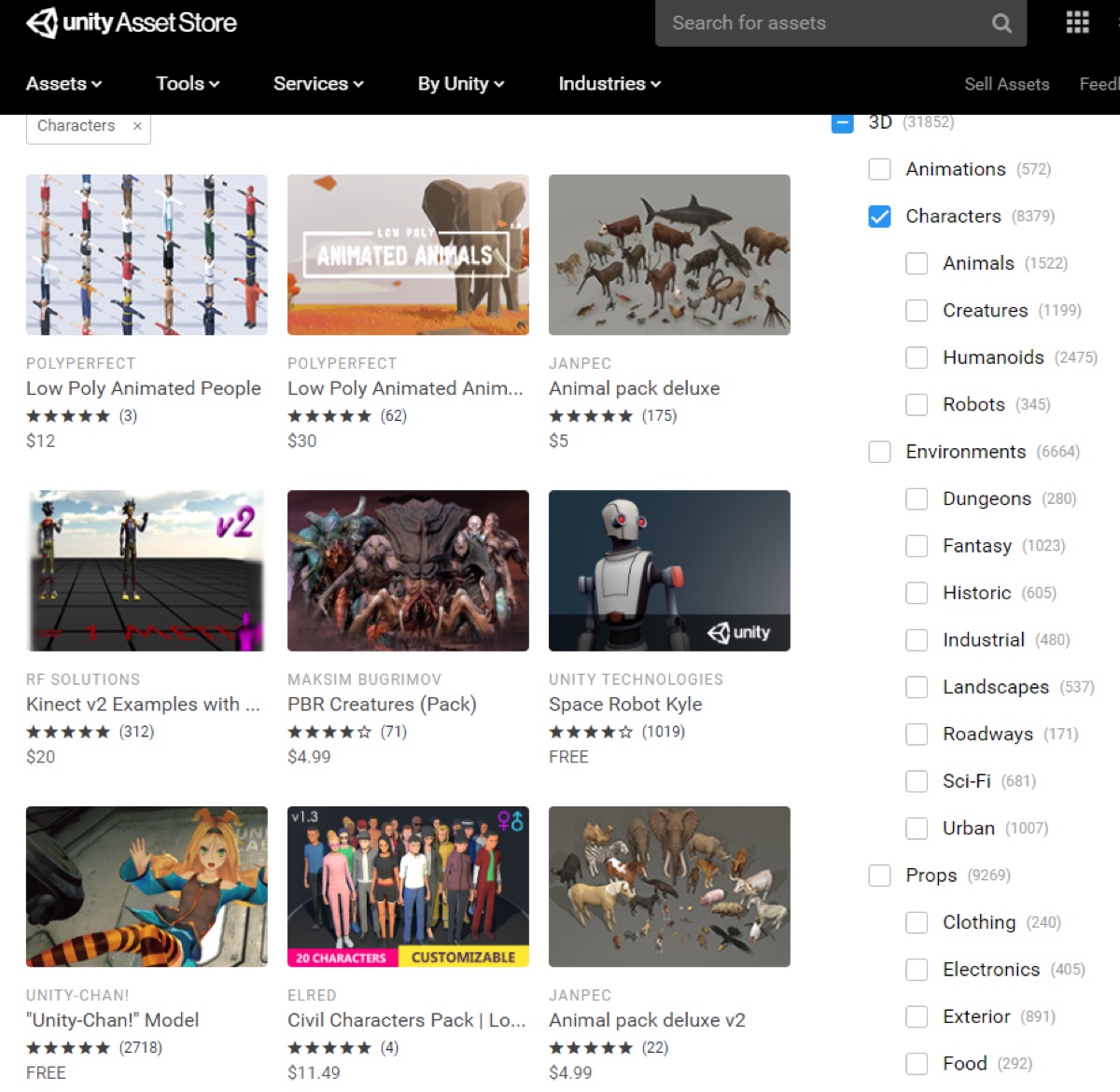Enable the Electronics checkbox
The height and width of the screenshot is (1092, 1120).
[x=917, y=970]
